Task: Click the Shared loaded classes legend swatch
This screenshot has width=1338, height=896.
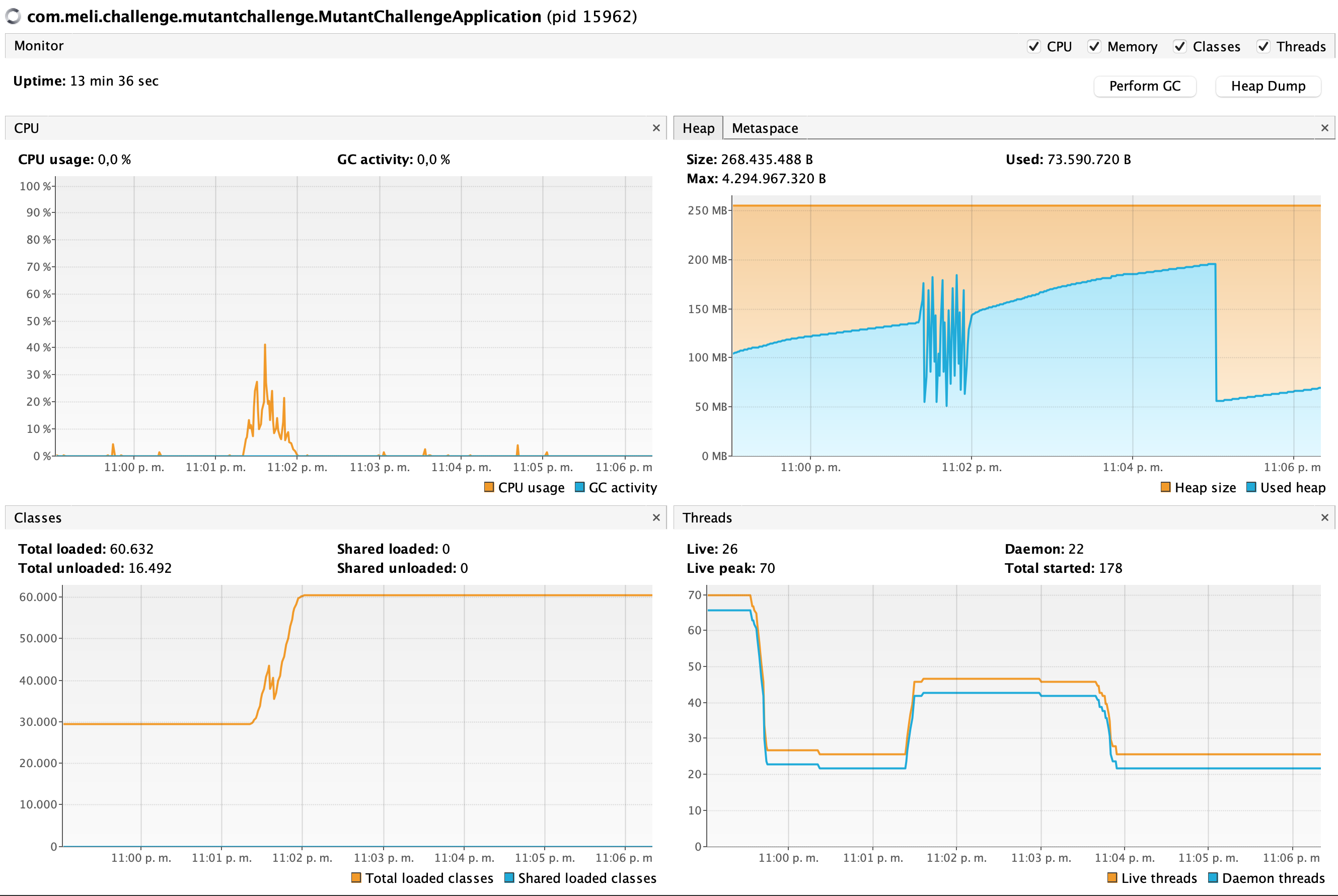Action: click(508, 878)
